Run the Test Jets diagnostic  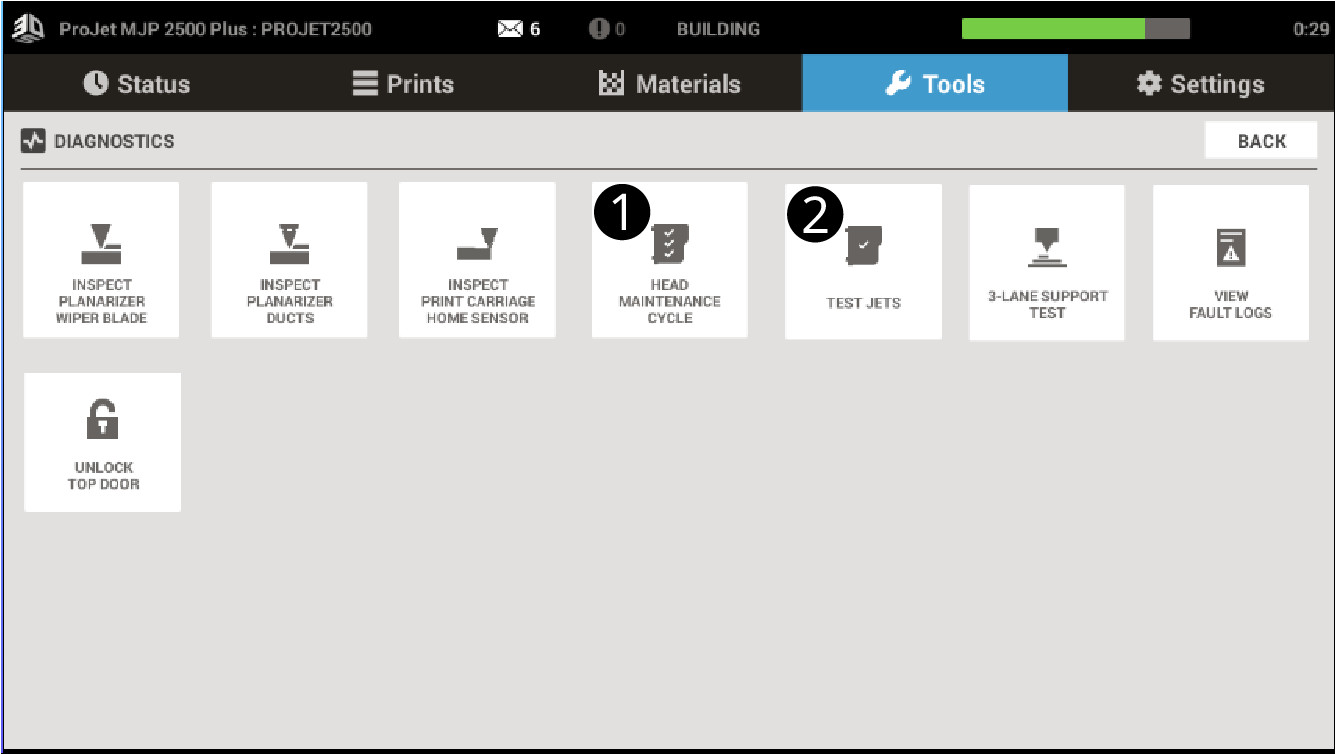tap(863, 262)
